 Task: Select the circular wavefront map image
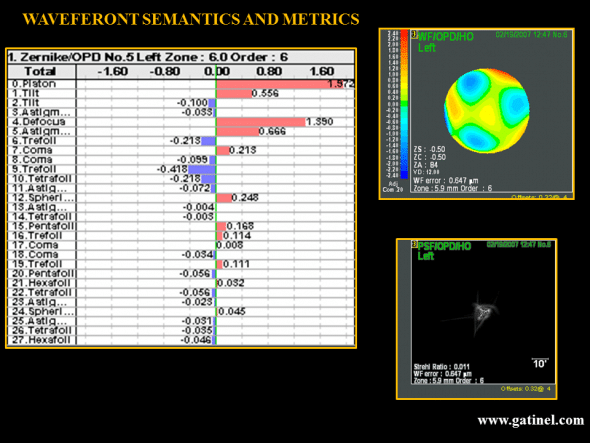[487, 111]
